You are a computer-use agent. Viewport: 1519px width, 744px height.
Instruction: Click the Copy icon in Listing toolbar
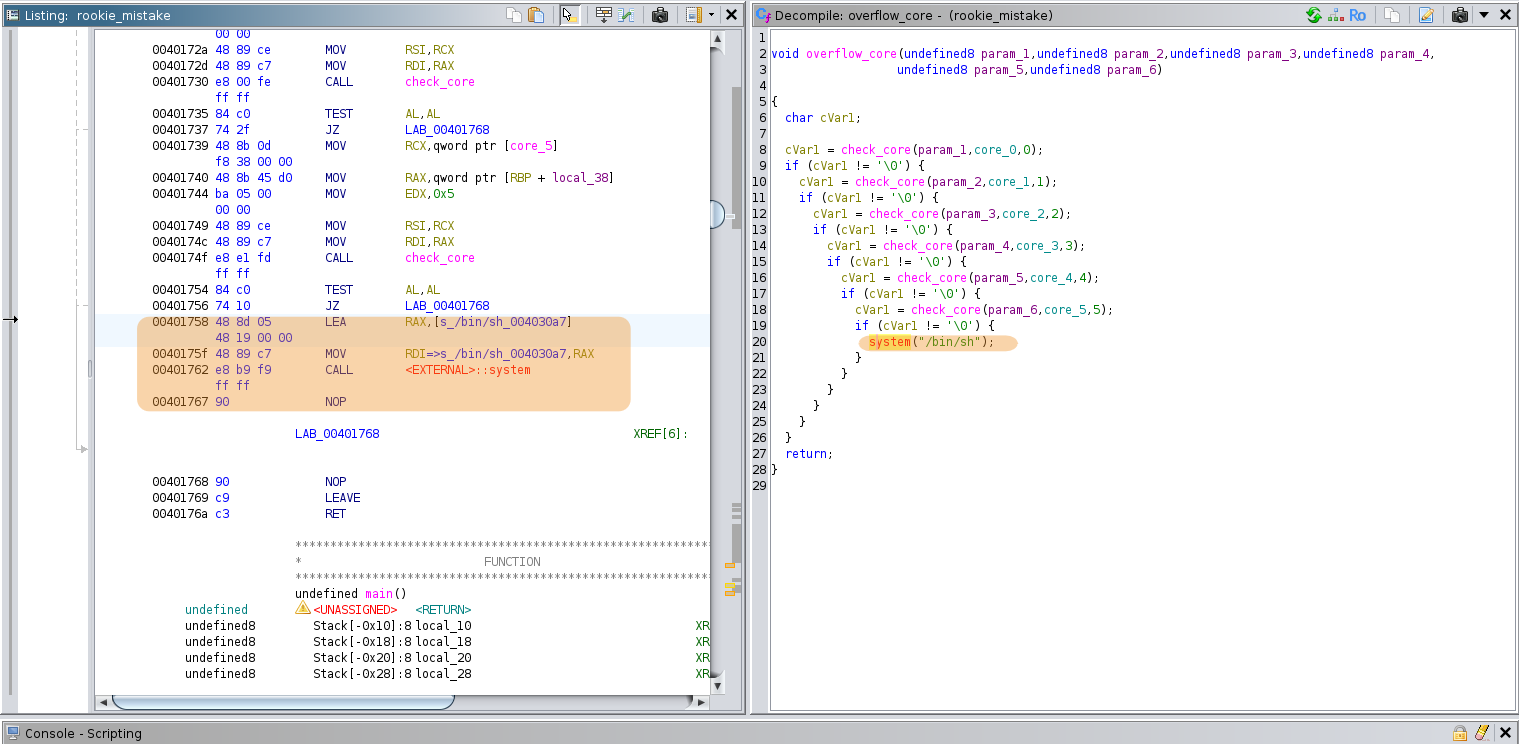pos(514,15)
